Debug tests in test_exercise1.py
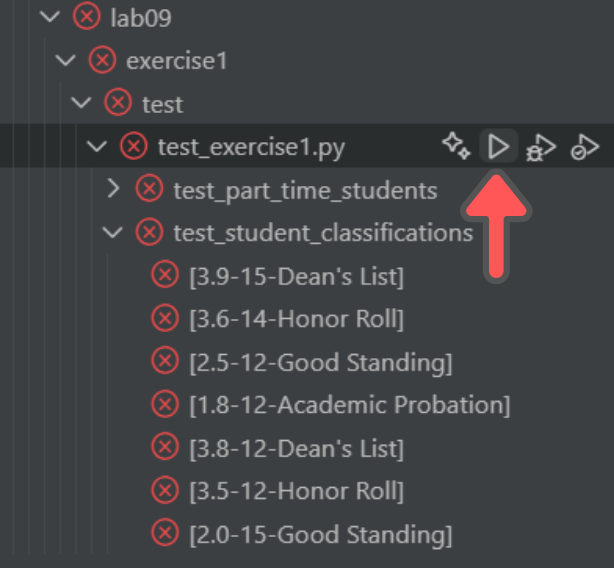The image size is (614, 569). coord(541,147)
